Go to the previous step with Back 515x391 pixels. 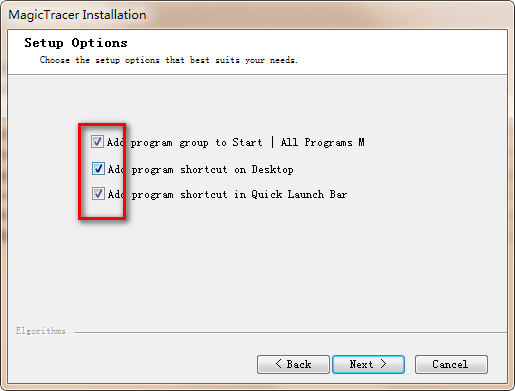click(293, 364)
